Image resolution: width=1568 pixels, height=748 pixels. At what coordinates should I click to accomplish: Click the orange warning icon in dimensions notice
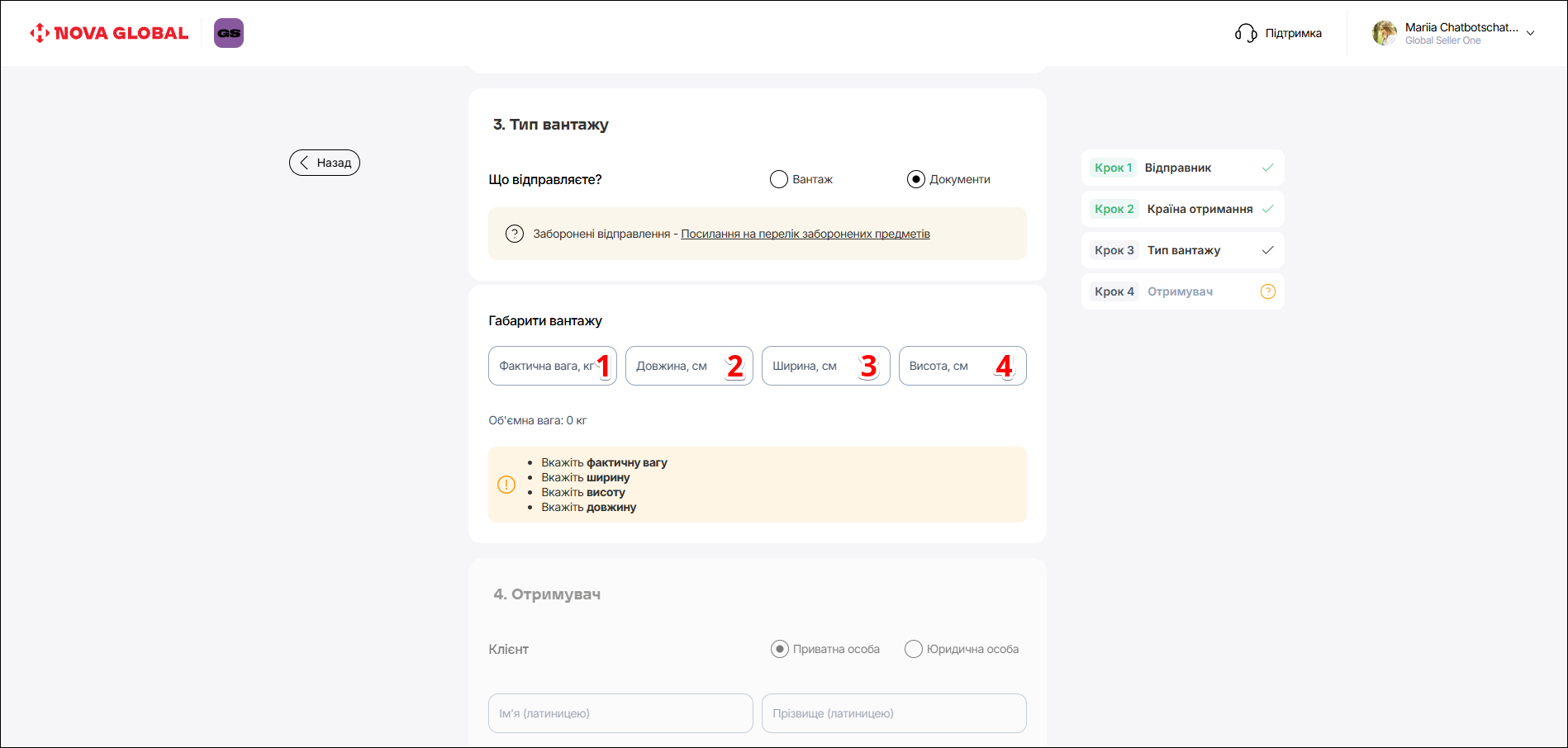506,485
